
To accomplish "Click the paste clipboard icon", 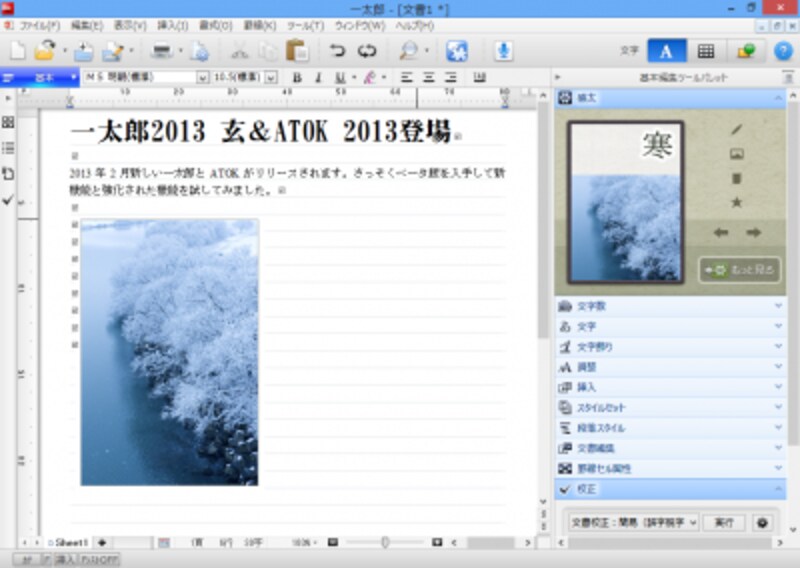I will [x=296, y=51].
